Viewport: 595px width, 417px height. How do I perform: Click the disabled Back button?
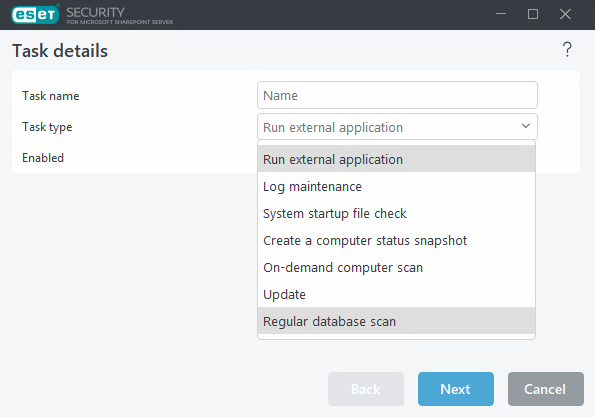[x=365, y=389]
